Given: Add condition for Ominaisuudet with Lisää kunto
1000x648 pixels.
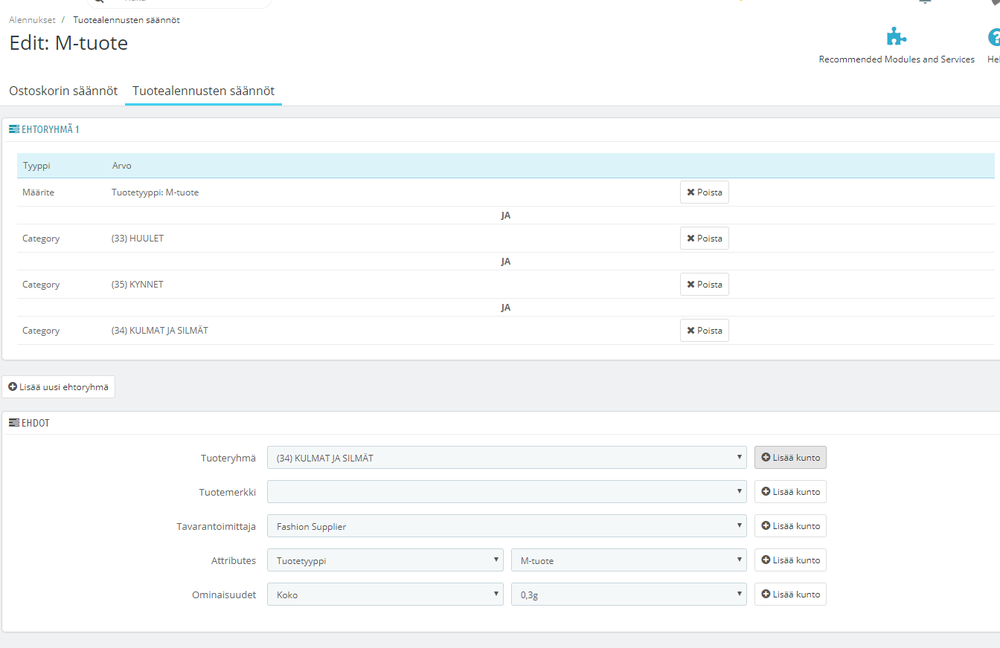Looking at the screenshot, I should pyautogui.click(x=790, y=594).
